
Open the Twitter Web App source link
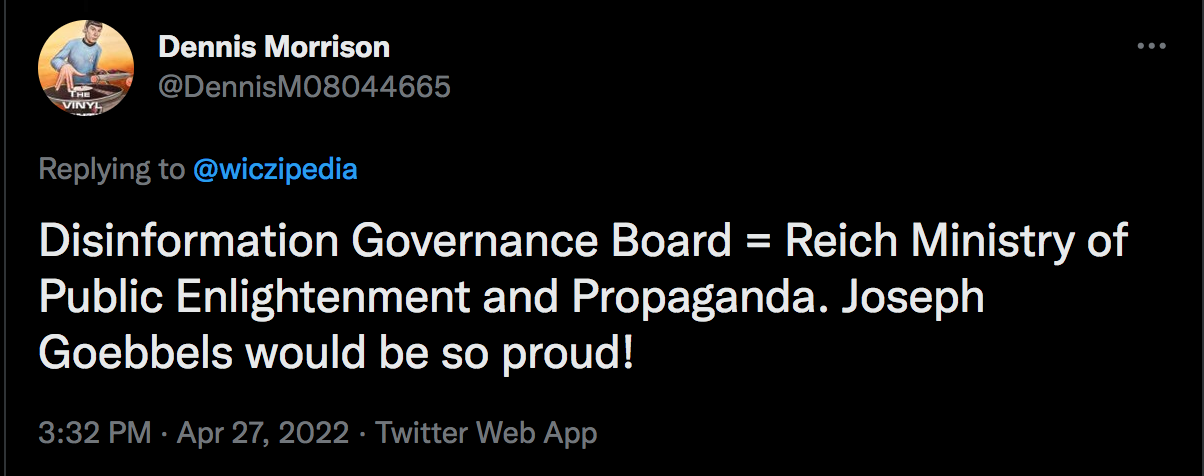tap(485, 433)
